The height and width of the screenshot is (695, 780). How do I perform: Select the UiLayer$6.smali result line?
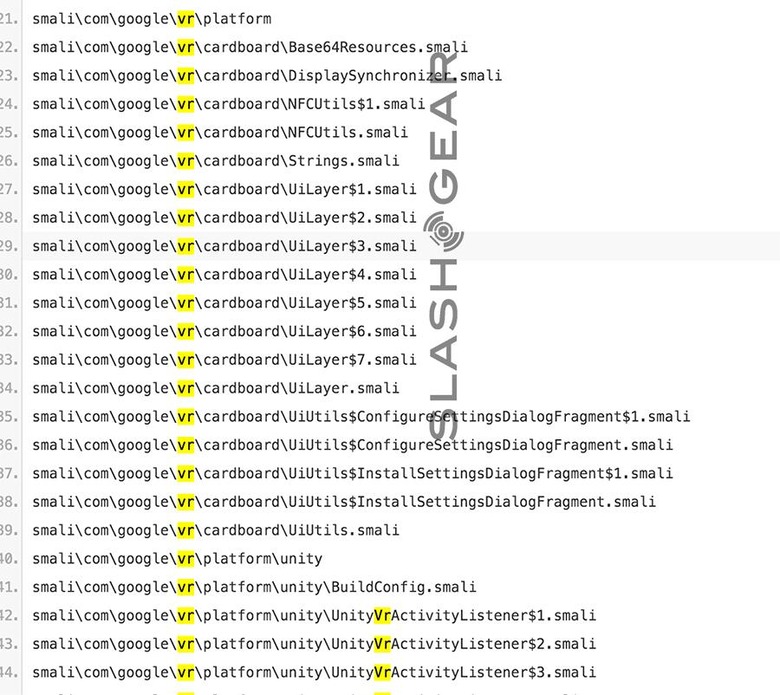[x=224, y=331]
